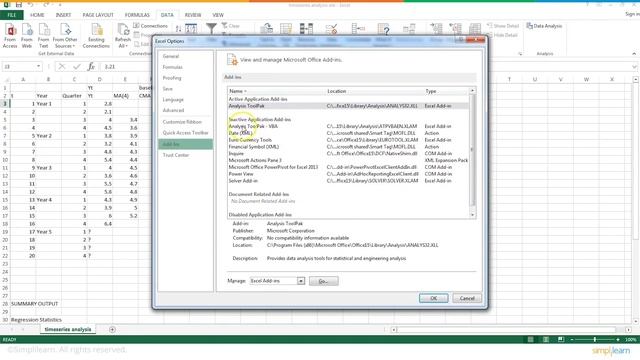Click the Refresh All icon

pyautogui.click(x=122, y=36)
